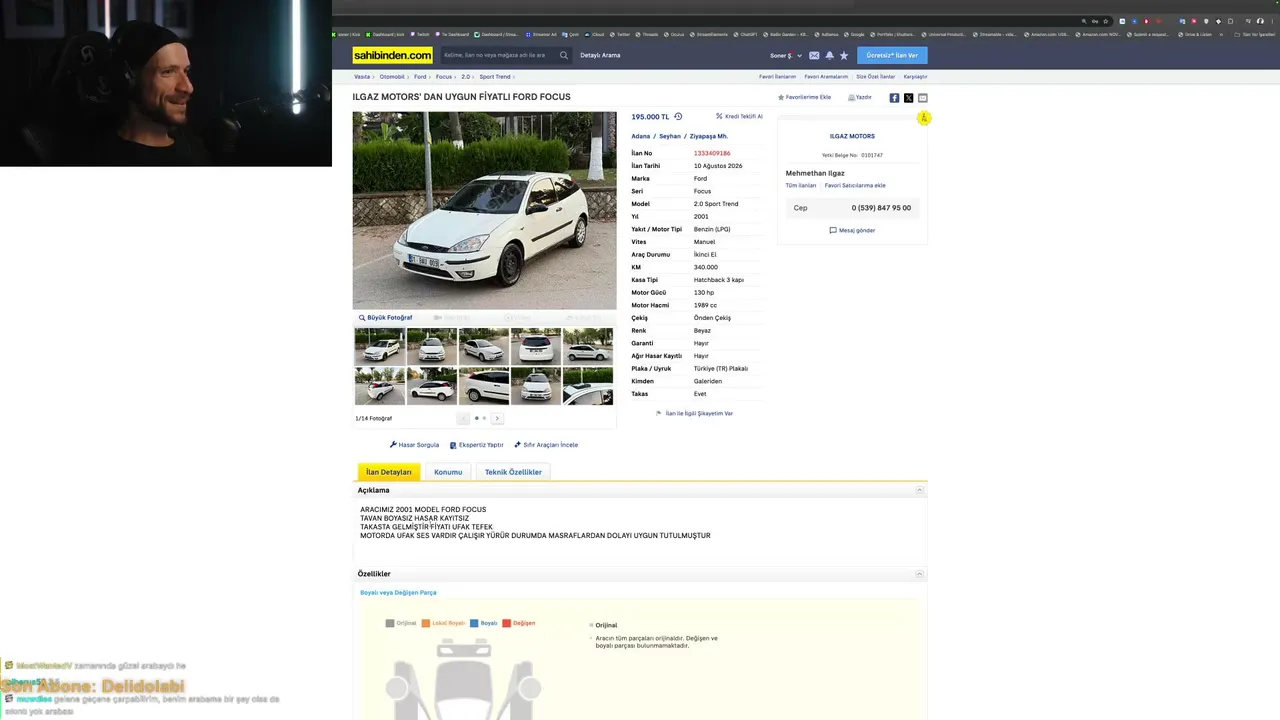
Task: Open the sahibinden.com logo homepage
Action: (393, 56)
